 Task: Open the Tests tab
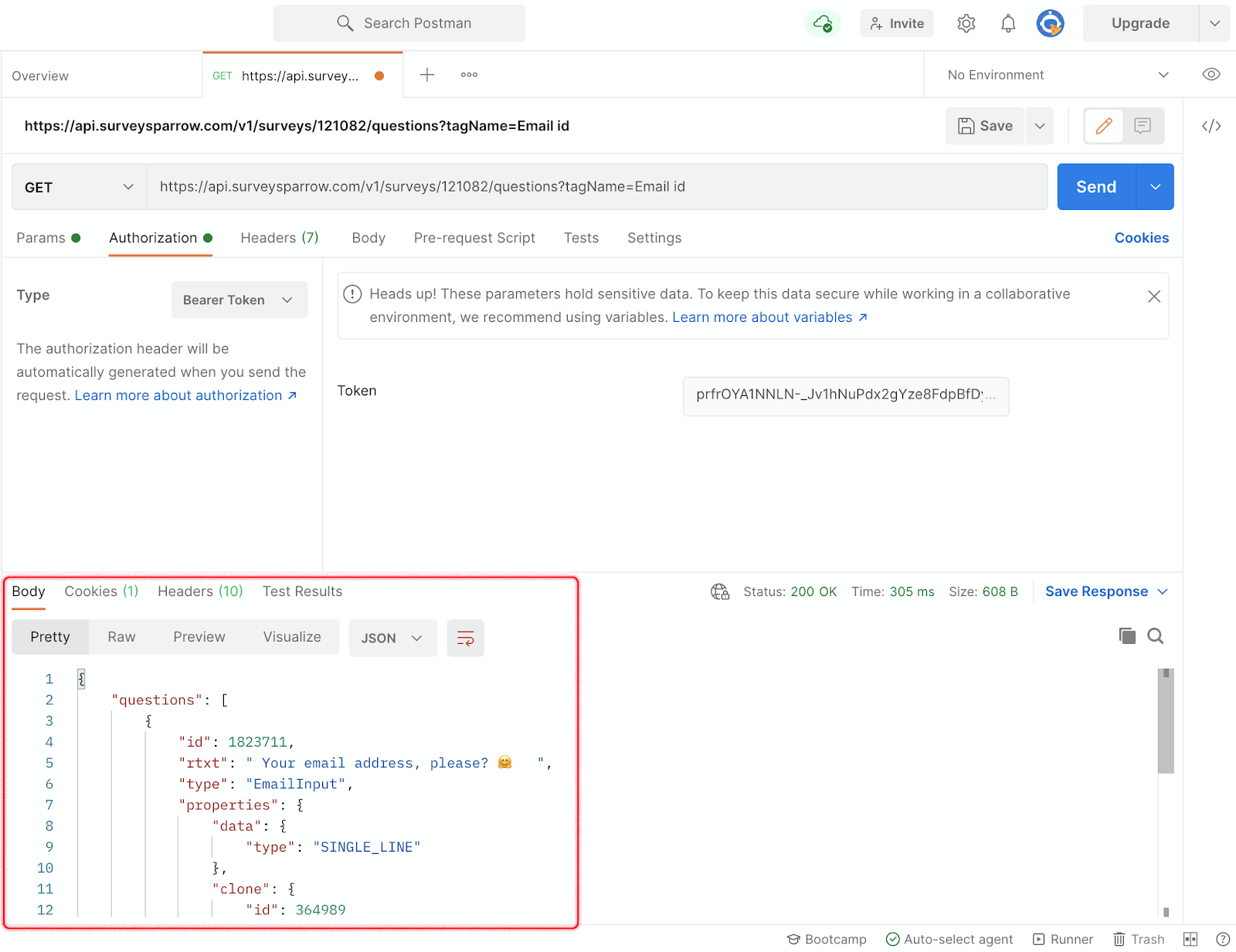[581, 238]
